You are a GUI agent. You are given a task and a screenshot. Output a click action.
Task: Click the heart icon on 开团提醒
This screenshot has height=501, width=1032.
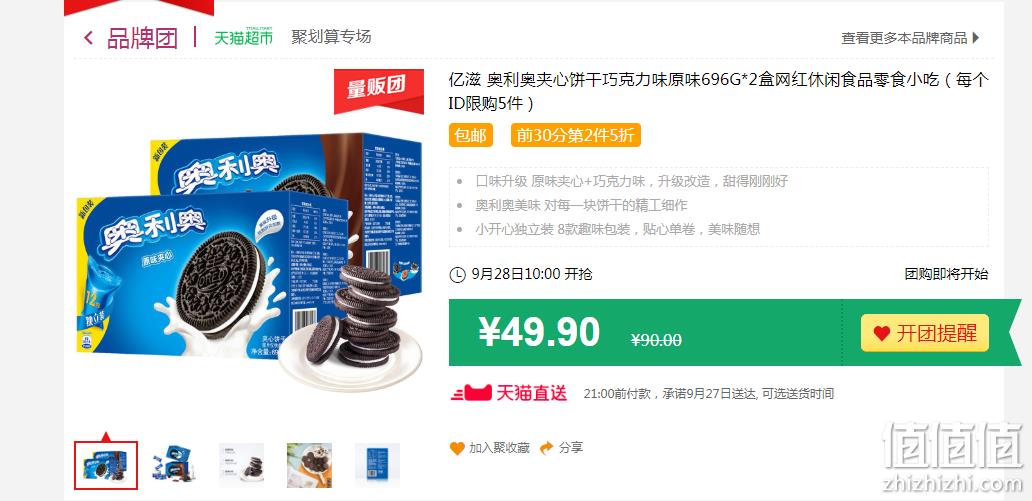[x=881, y=334]
